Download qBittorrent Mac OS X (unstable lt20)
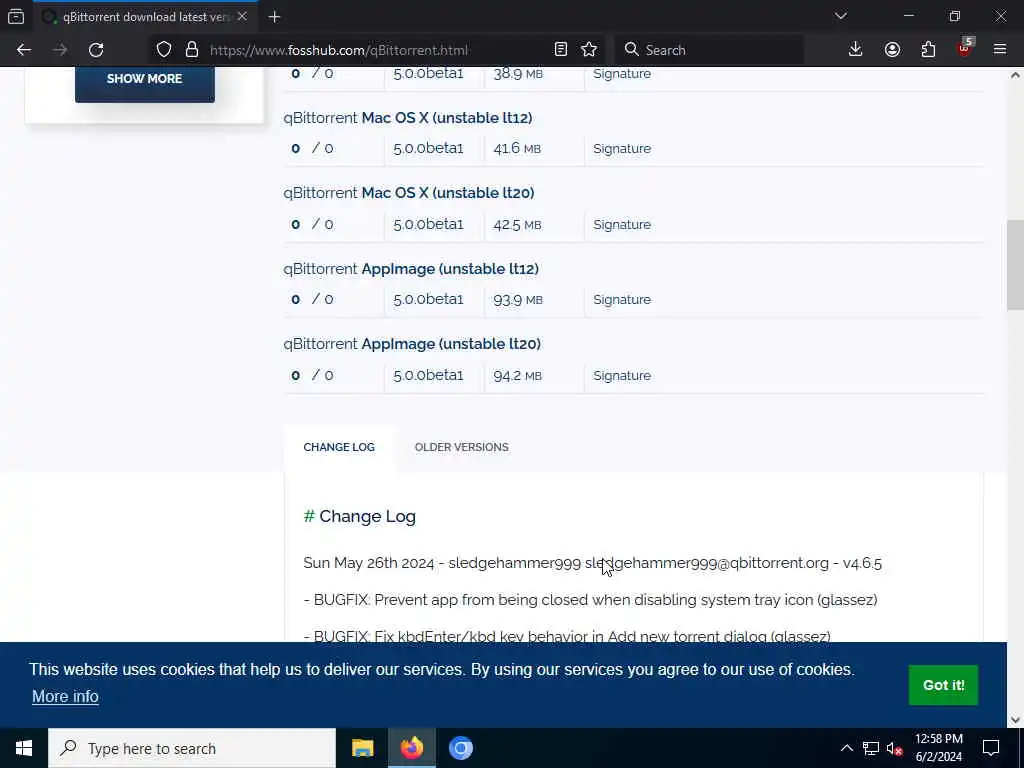The height and width of the screenshot is (768, 1024). pyautogui.click(x=409, y=193)
